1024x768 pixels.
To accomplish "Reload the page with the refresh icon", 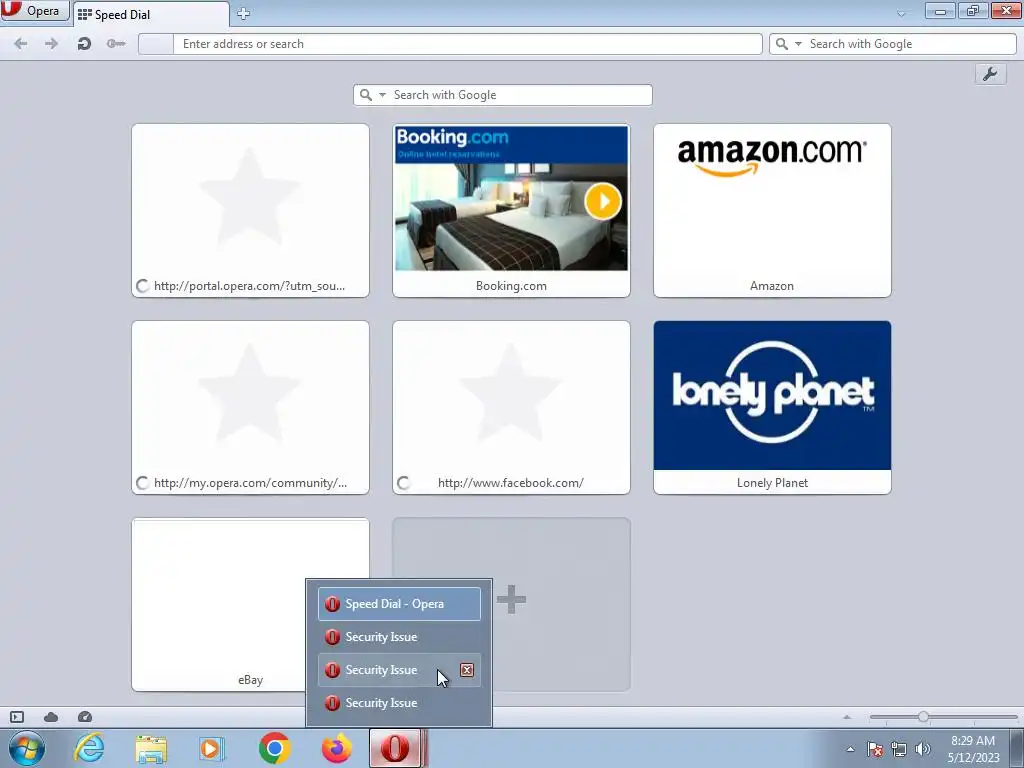I will coord(84,44).
